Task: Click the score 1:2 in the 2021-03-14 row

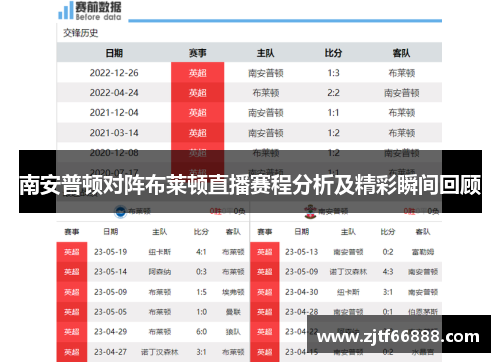Action: [333, 133]
